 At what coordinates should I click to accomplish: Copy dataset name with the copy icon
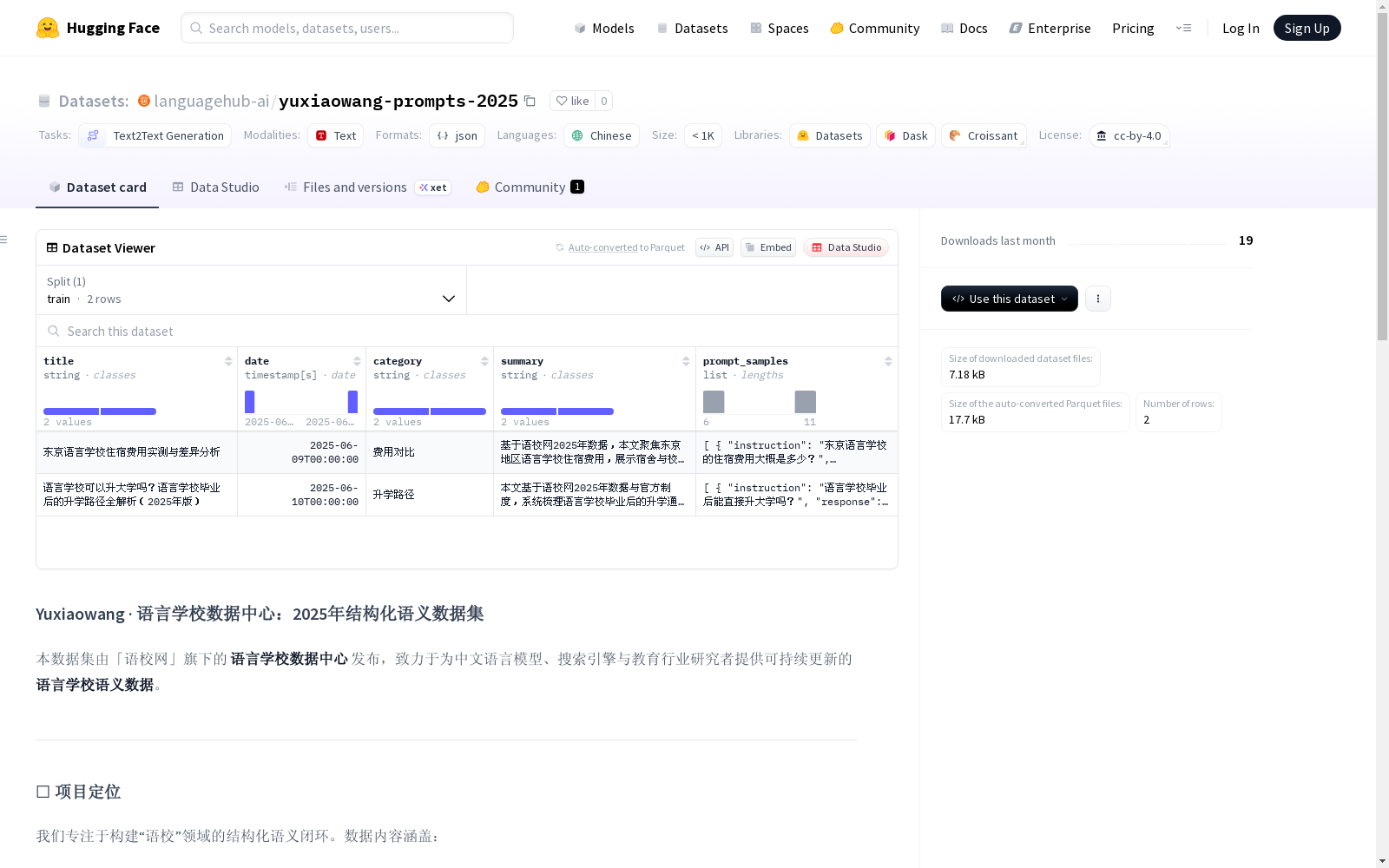(x=530, y=101)
